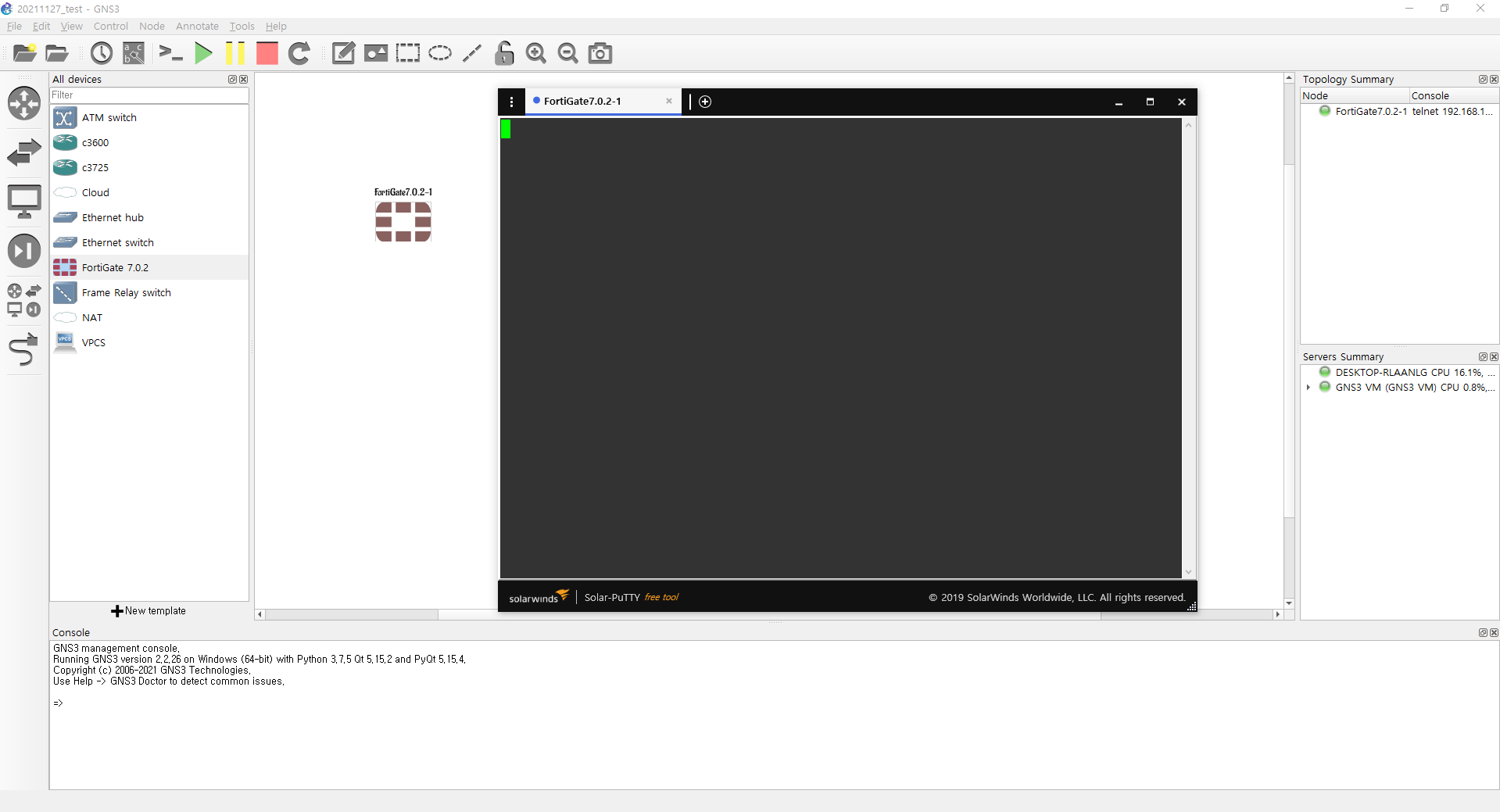Float the All devices panel

coord(232,79)
